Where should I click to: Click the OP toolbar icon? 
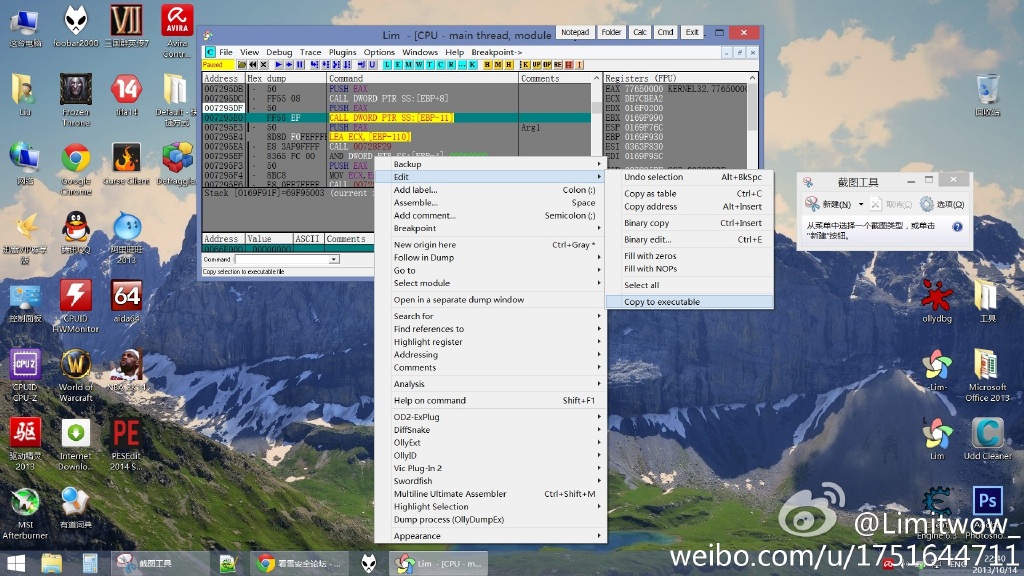point(547,65)
